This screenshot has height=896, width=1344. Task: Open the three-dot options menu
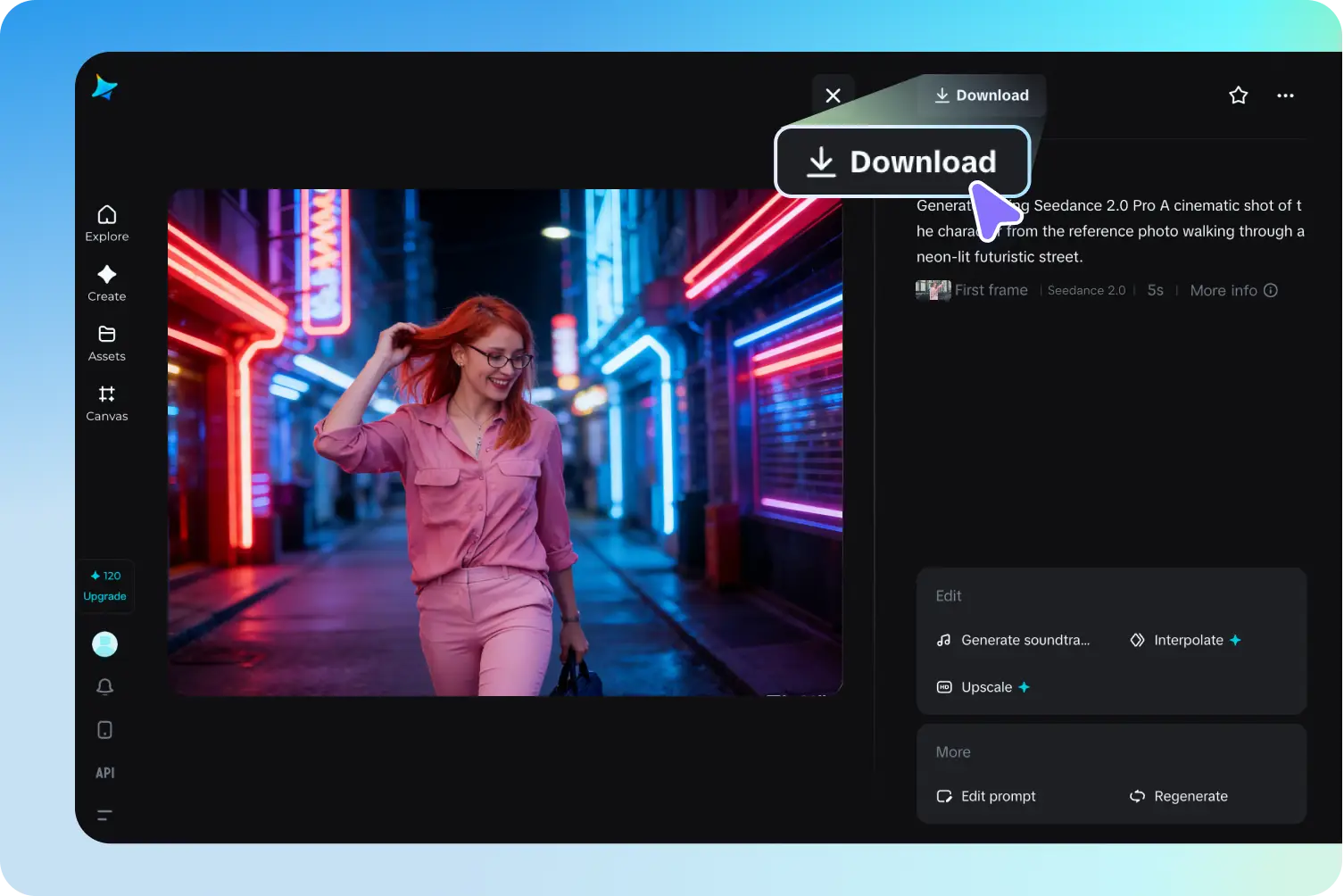coord(1285,95)
